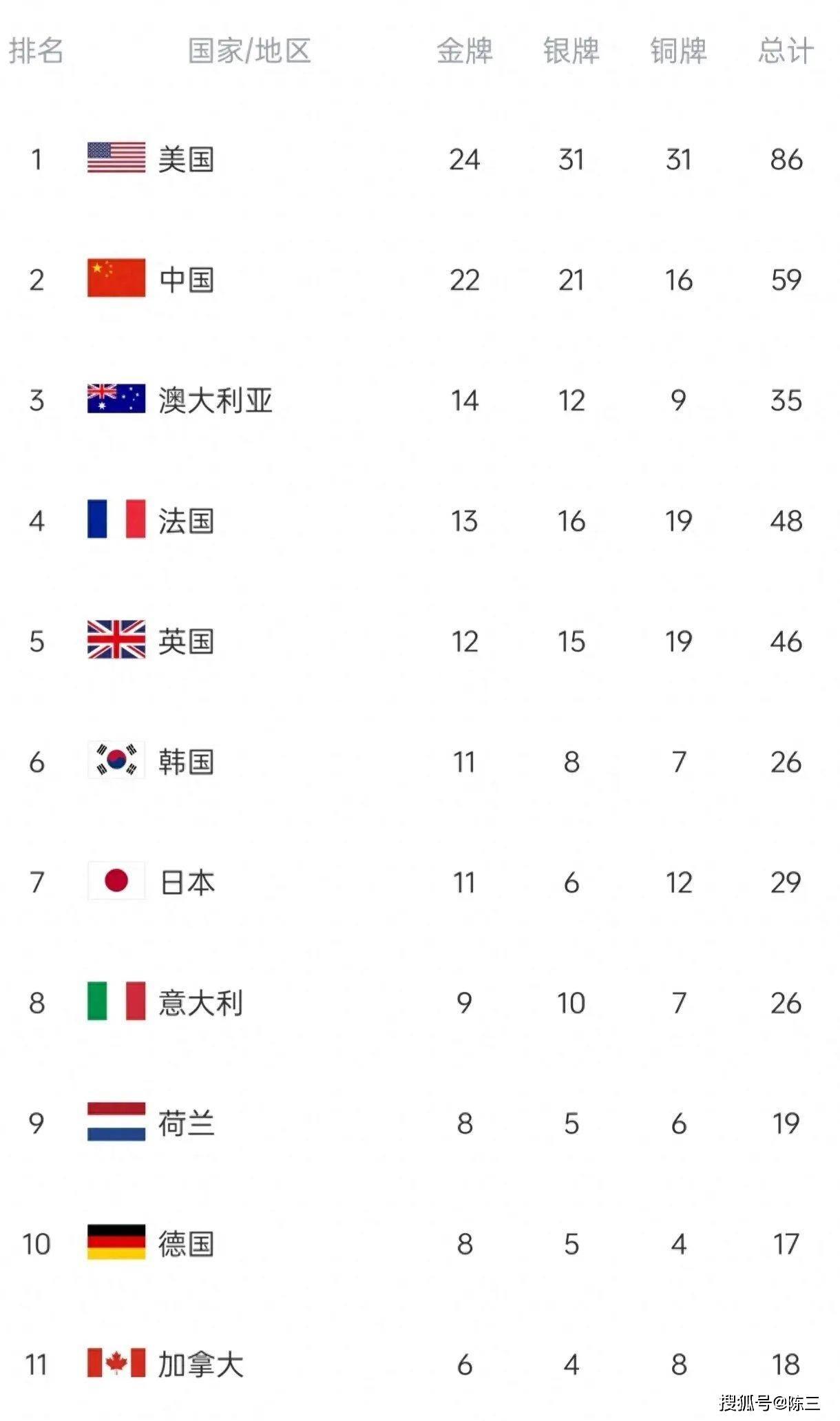The height and width of the screenshot is (1421, 840).
Task: Open the 澳大利亚 country name link
Action: [216, 400]
